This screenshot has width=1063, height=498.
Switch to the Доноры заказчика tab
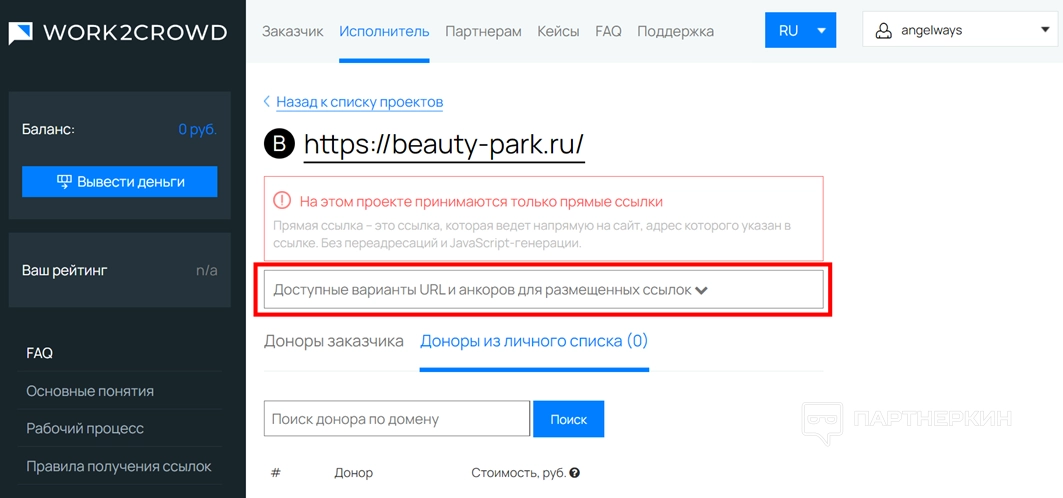click(x=334, y=341)
